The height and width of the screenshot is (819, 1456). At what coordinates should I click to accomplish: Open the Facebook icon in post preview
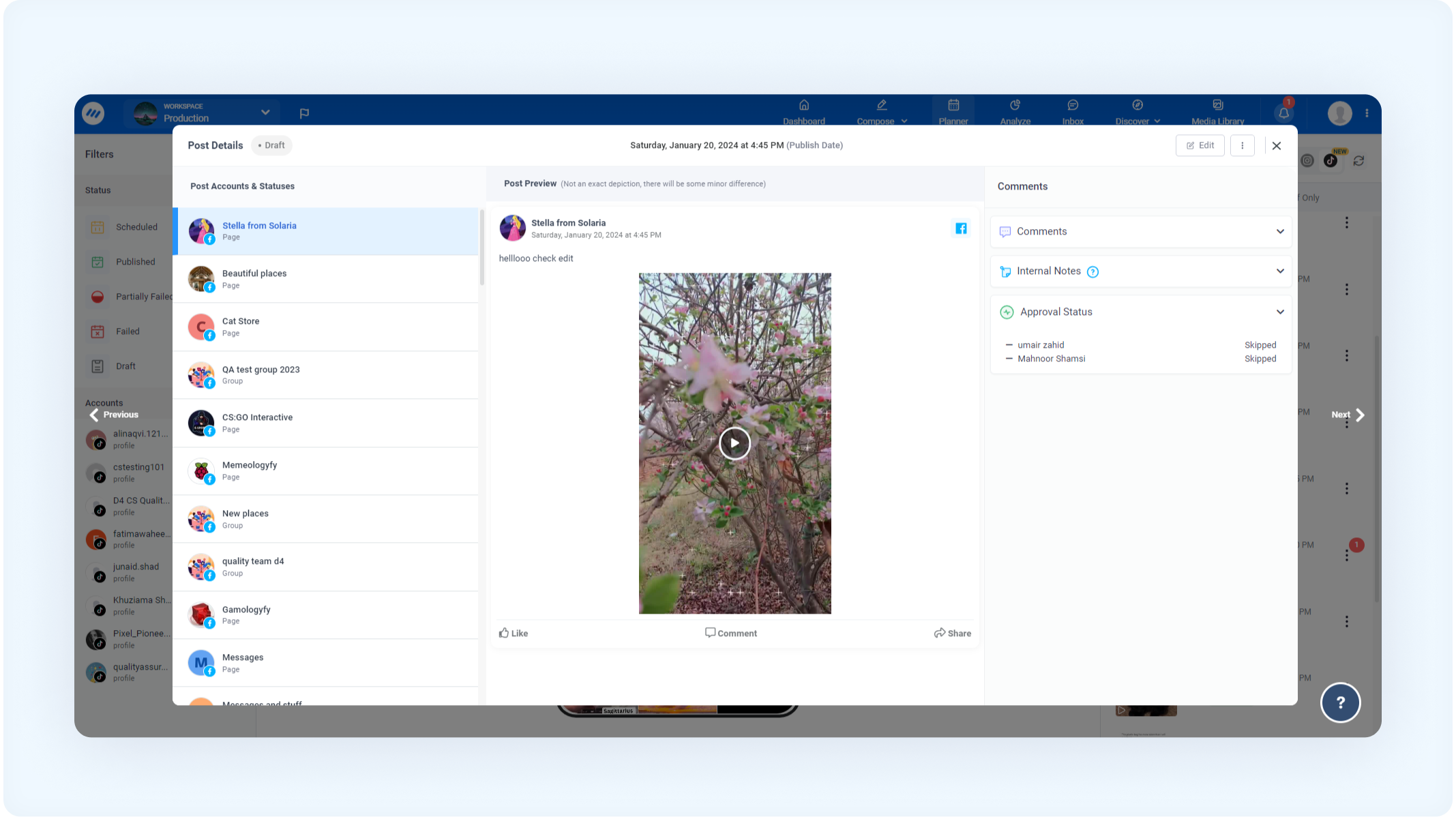(x=961, y=228)
